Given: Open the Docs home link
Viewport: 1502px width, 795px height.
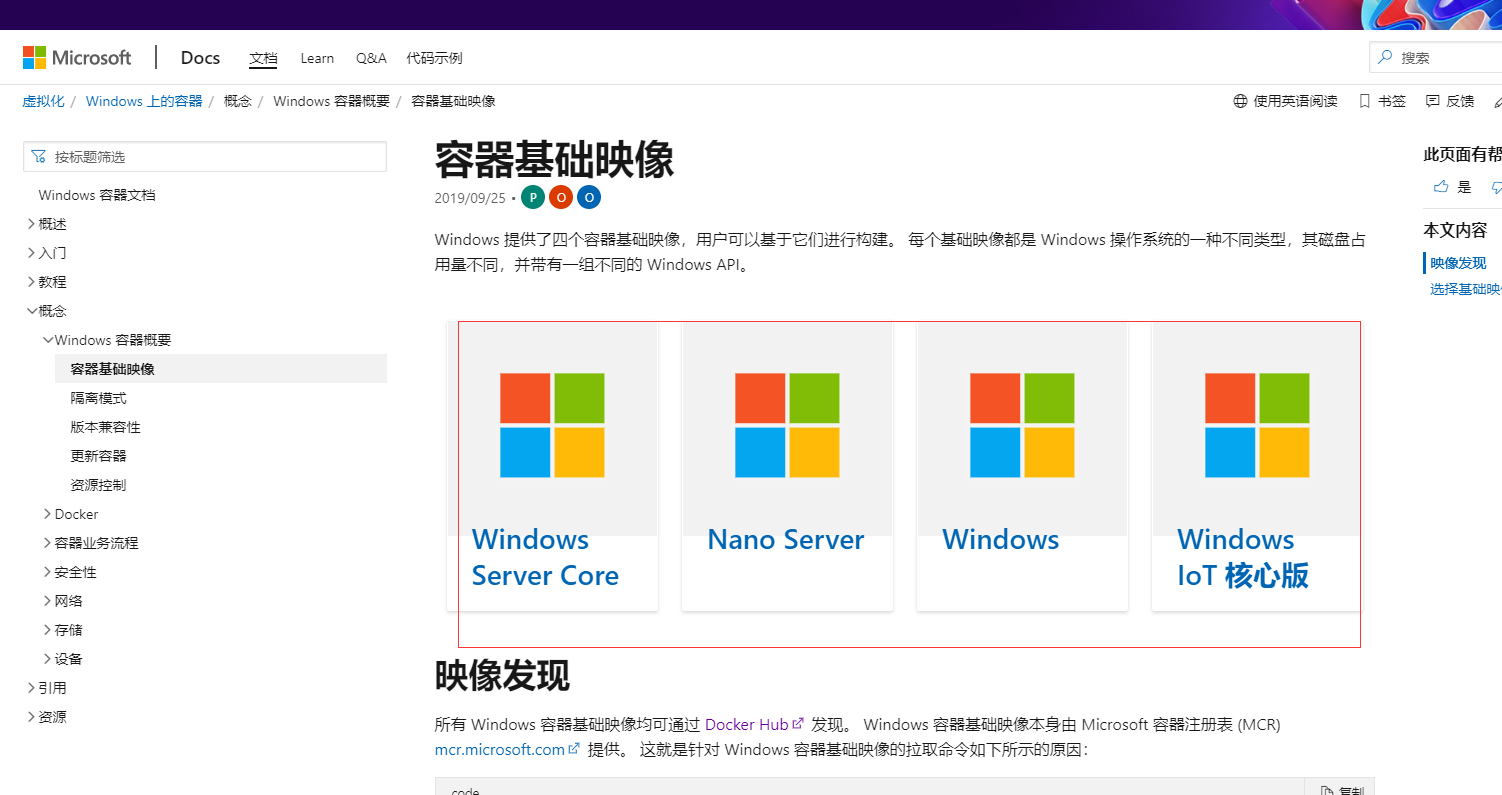Looking at the screenshot, I should point(200,57).
